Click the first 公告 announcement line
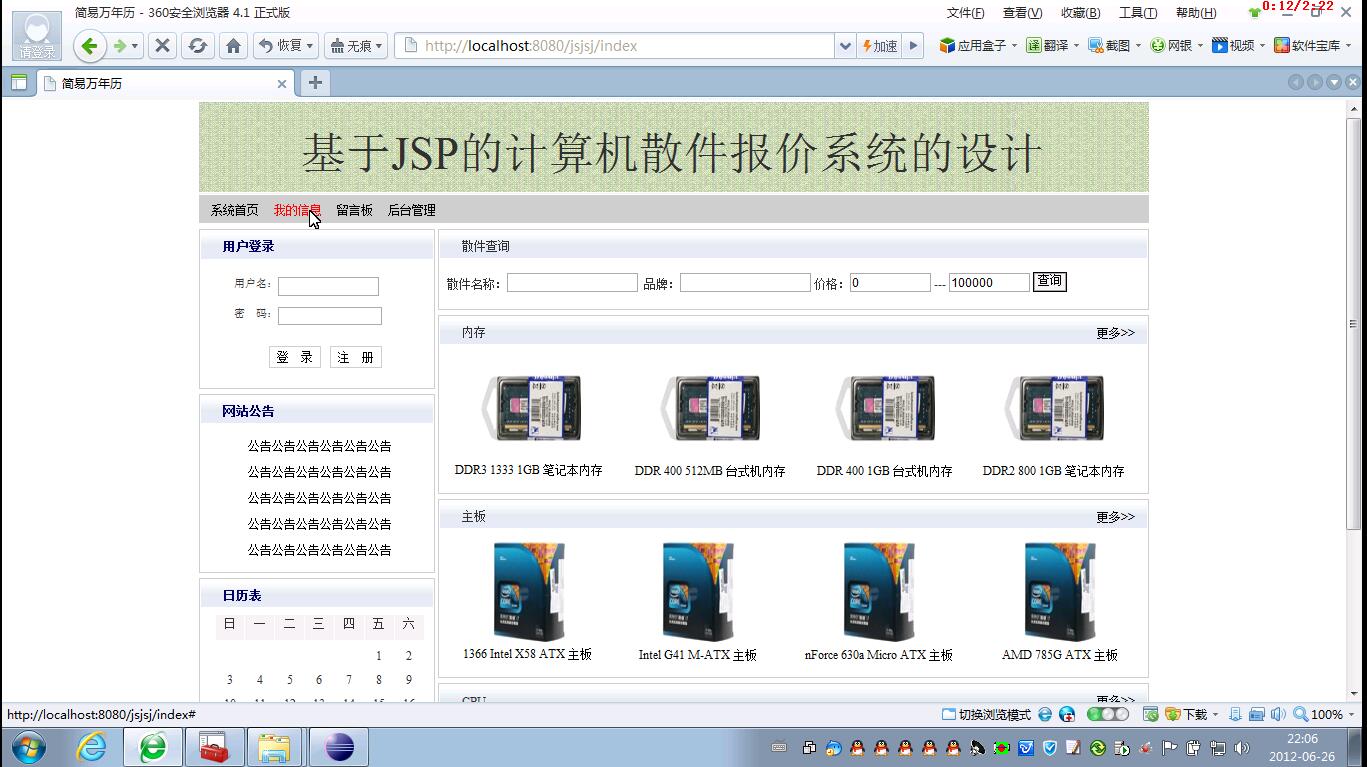 click(319, 446)
